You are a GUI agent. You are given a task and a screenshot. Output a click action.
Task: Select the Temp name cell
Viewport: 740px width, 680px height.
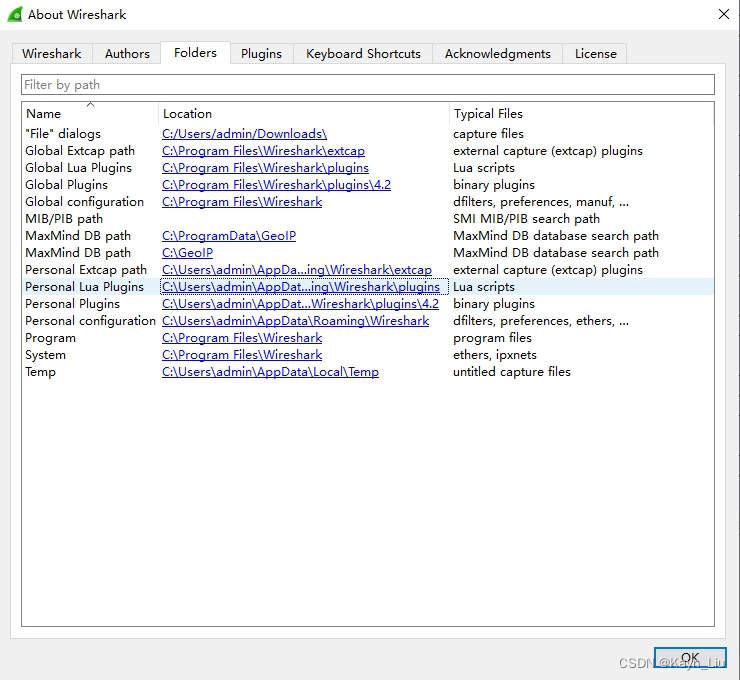(x=40, y=372)
